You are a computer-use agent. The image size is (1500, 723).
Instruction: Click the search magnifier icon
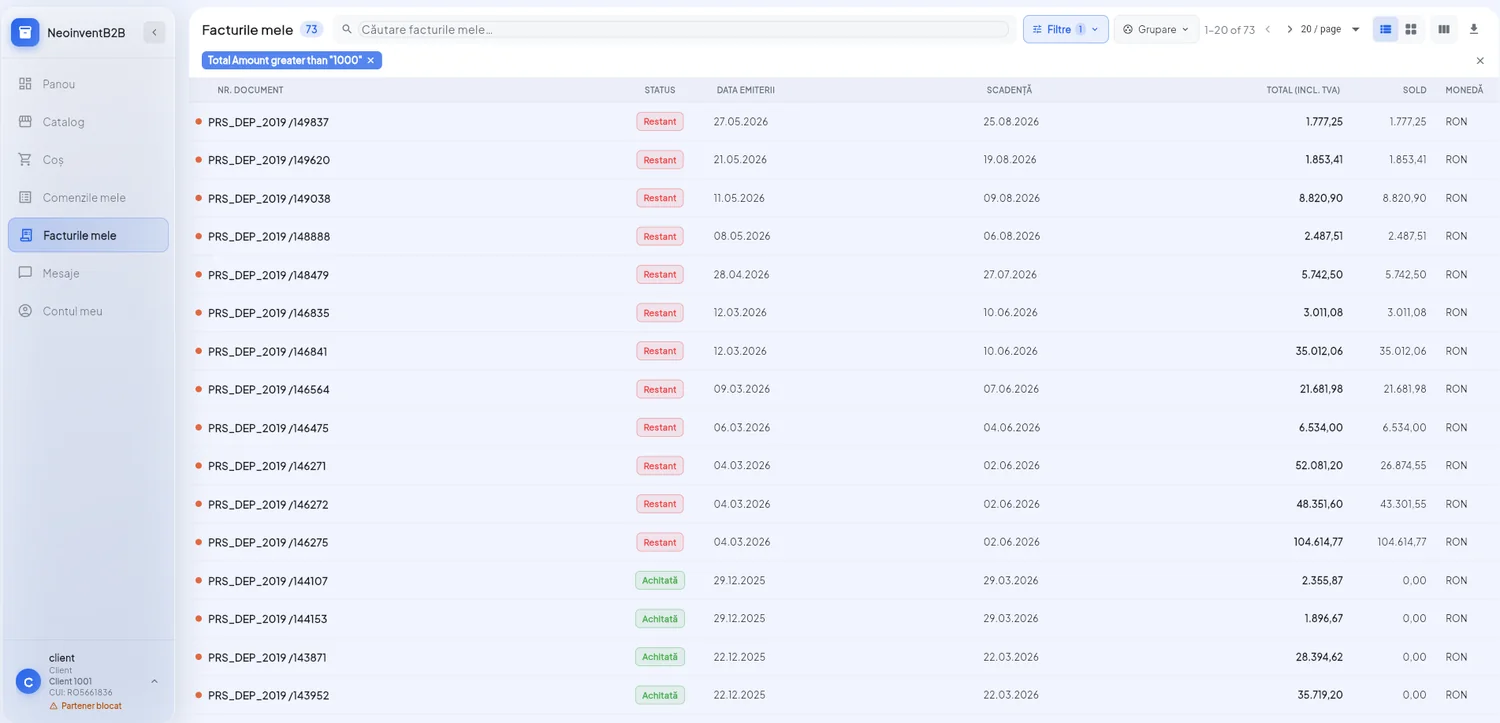click(x=347, y=30)
